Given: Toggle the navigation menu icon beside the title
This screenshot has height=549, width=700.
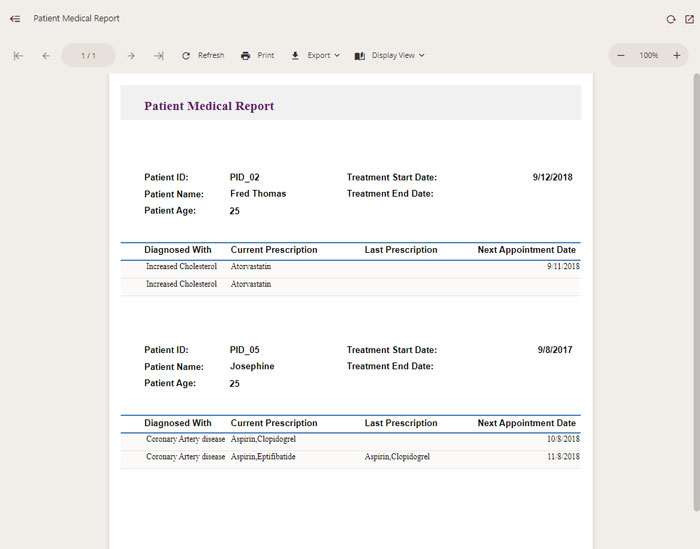Looking at the screenshot, I should [15, 19].
